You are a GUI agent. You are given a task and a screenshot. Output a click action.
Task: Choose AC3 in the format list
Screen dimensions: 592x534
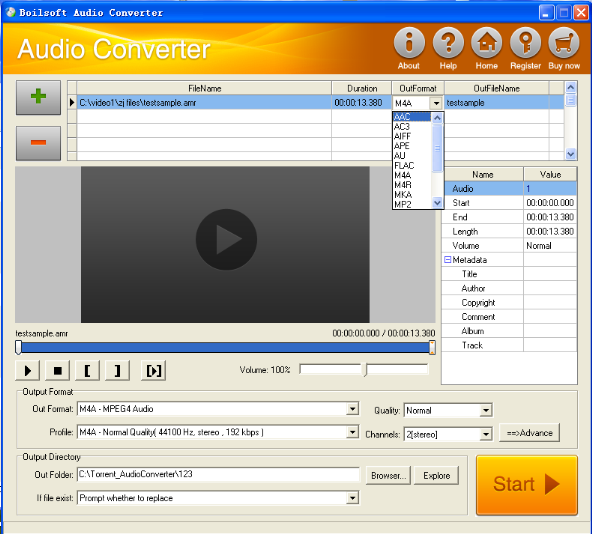412,127
